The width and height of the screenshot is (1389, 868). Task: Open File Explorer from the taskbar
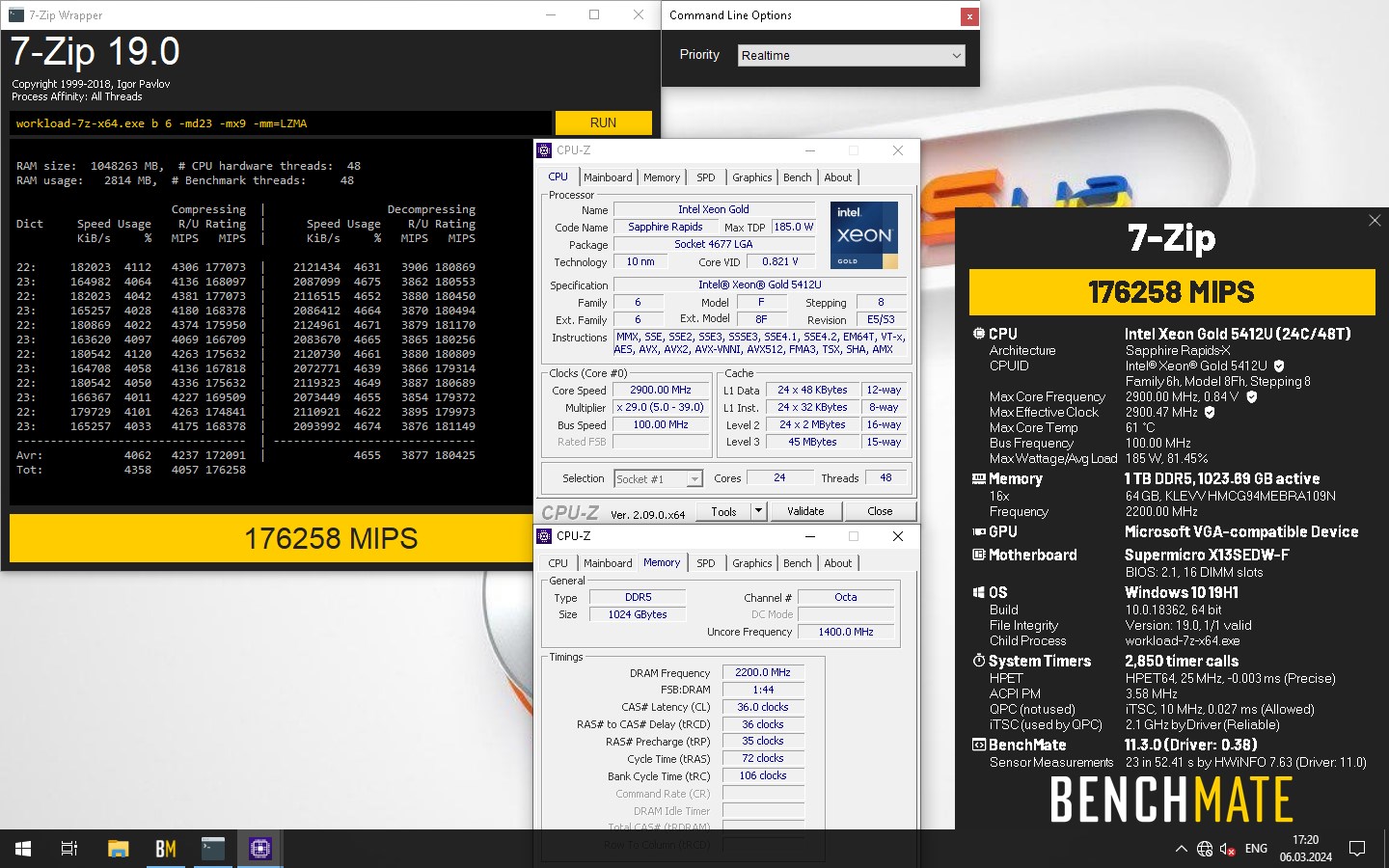[118, 849]
